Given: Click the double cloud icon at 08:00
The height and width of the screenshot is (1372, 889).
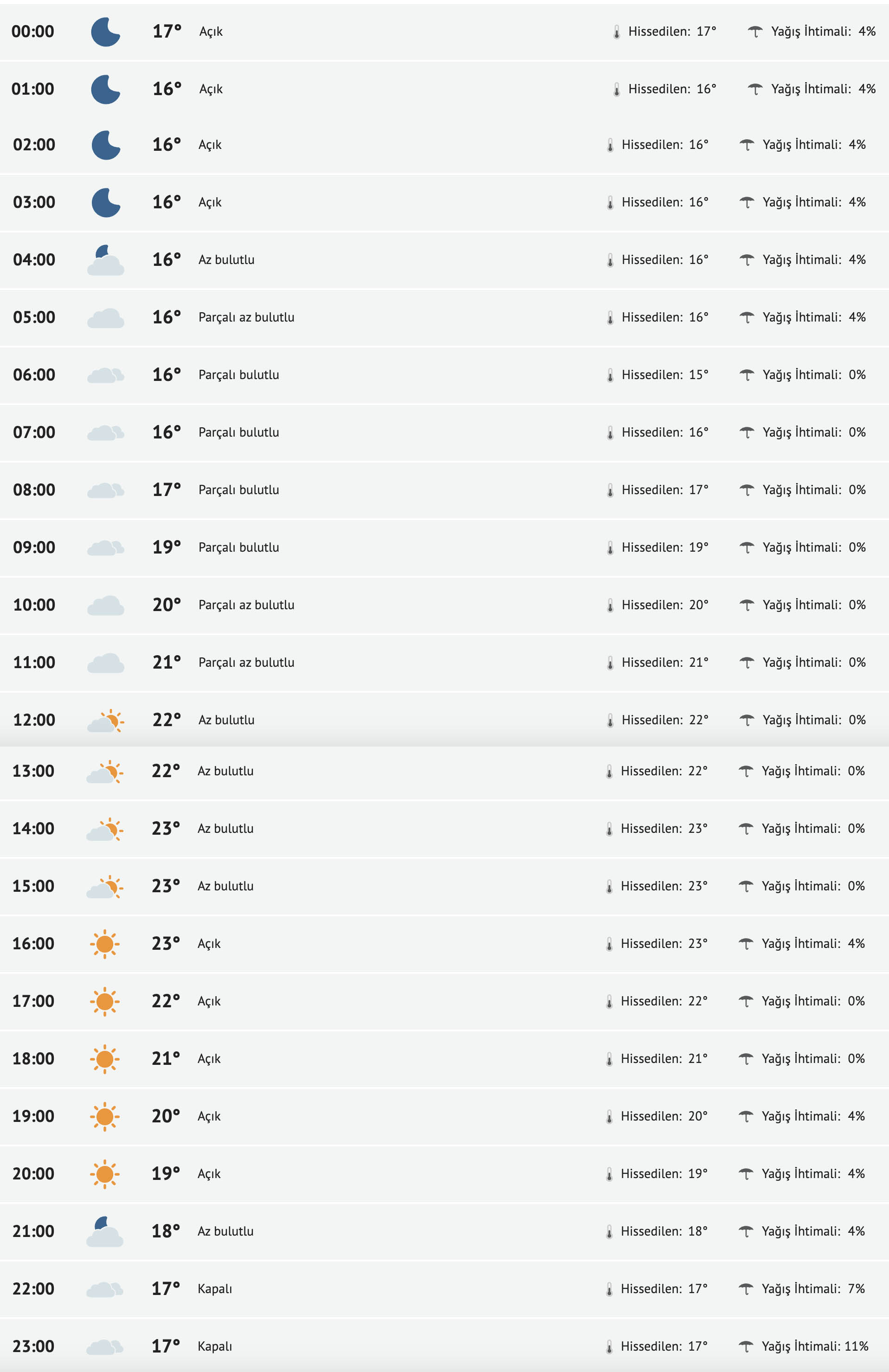Looking at the screenshot, I should [x=105, y=490].
